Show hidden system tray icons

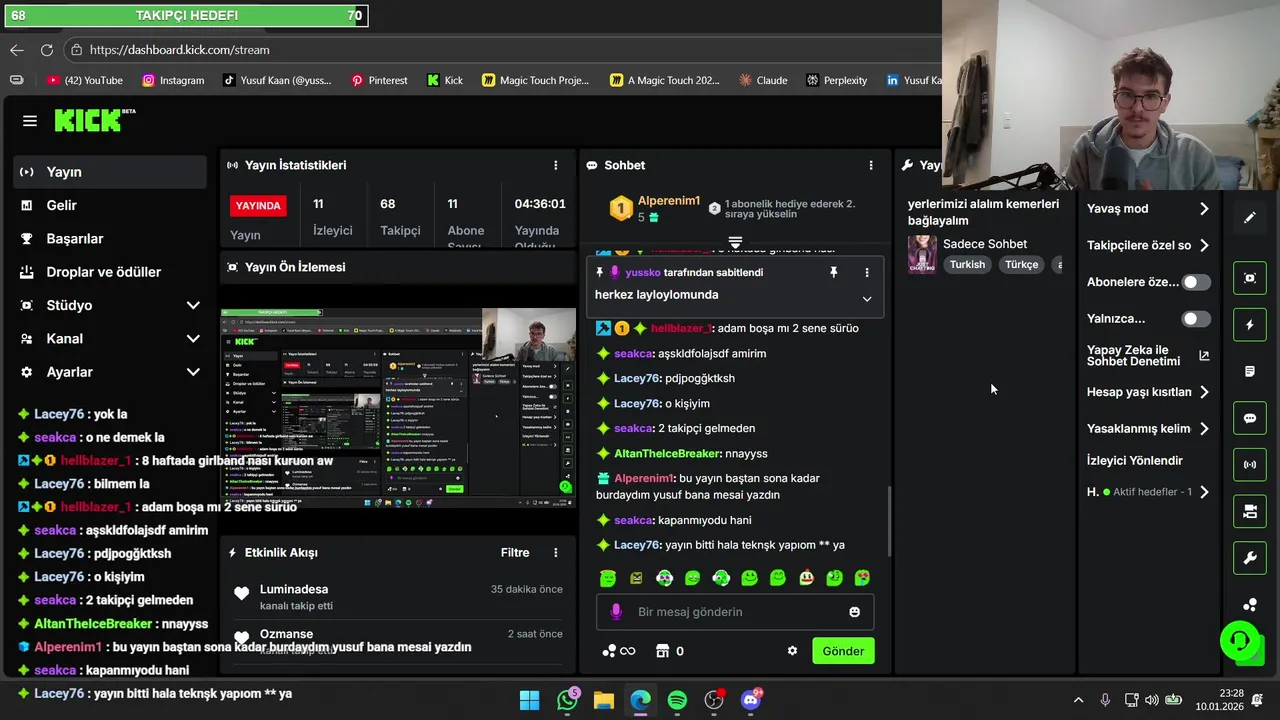[x=1078, y=700]
